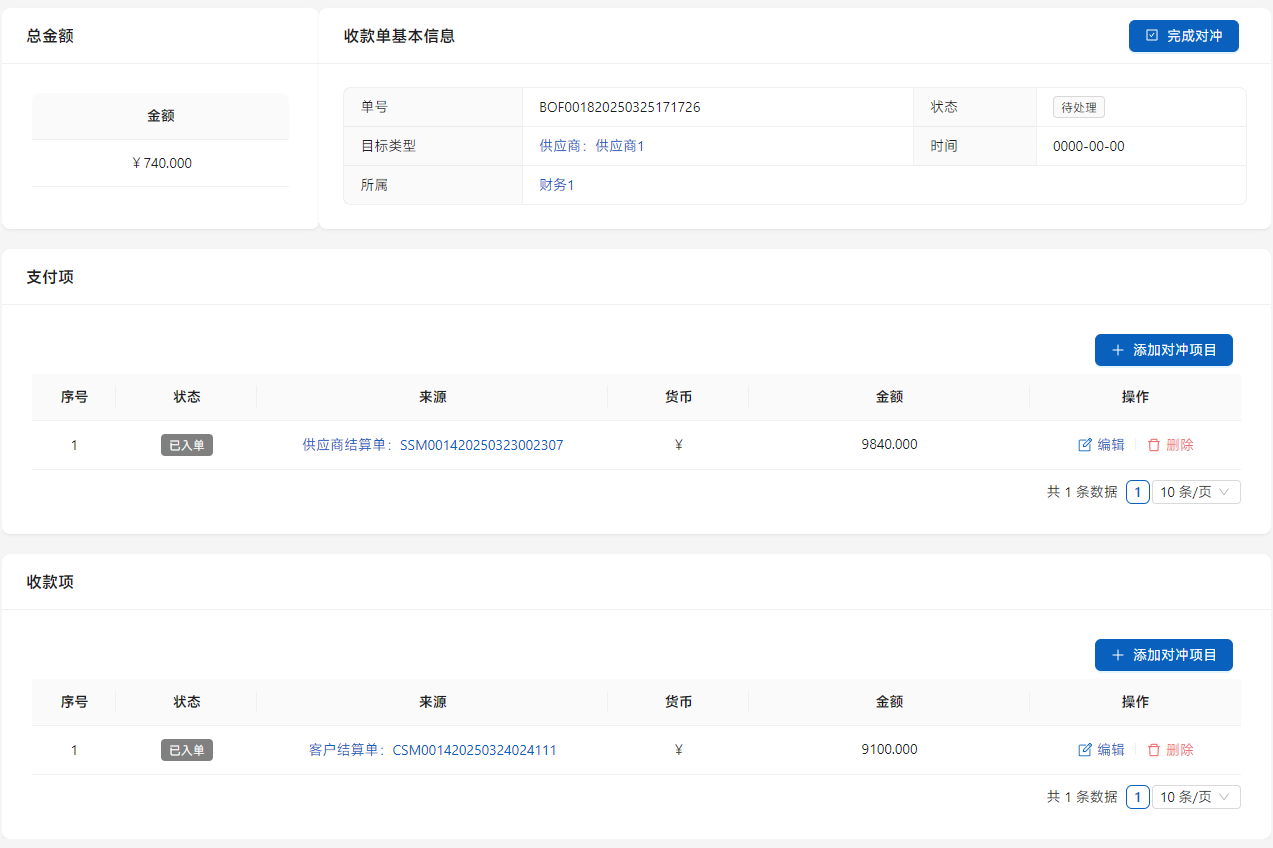Click the edit pencil icon in 支付项 row
Viewport: 1273px width, 848px height.
[x=1085, y=445]
